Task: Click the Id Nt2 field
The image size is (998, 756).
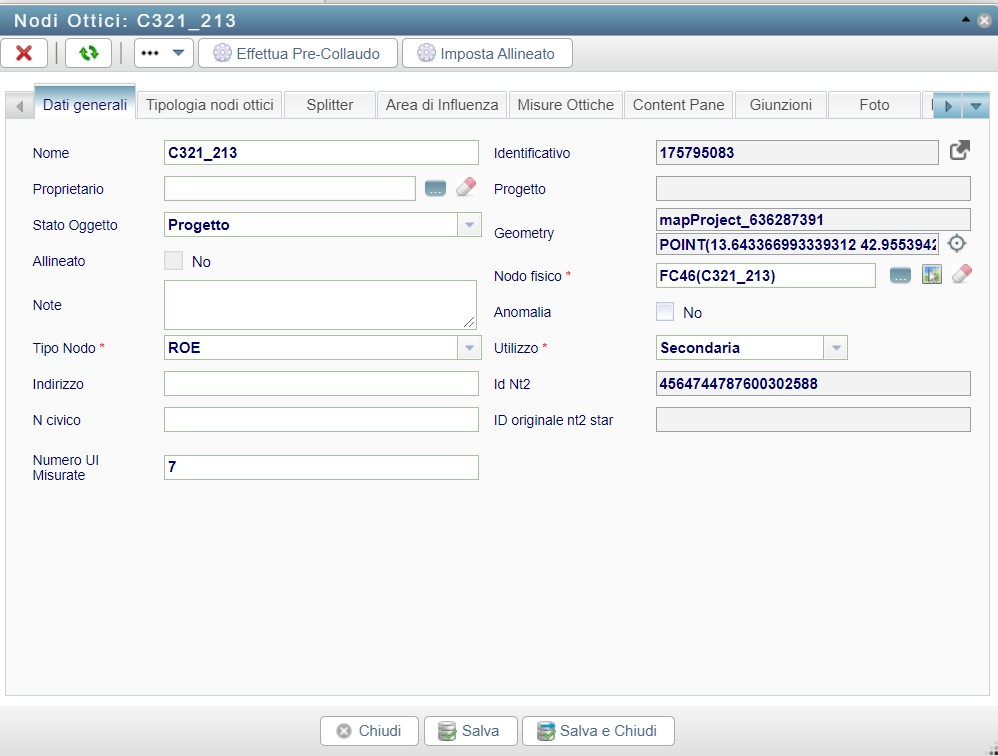Action: click(813, 384)
